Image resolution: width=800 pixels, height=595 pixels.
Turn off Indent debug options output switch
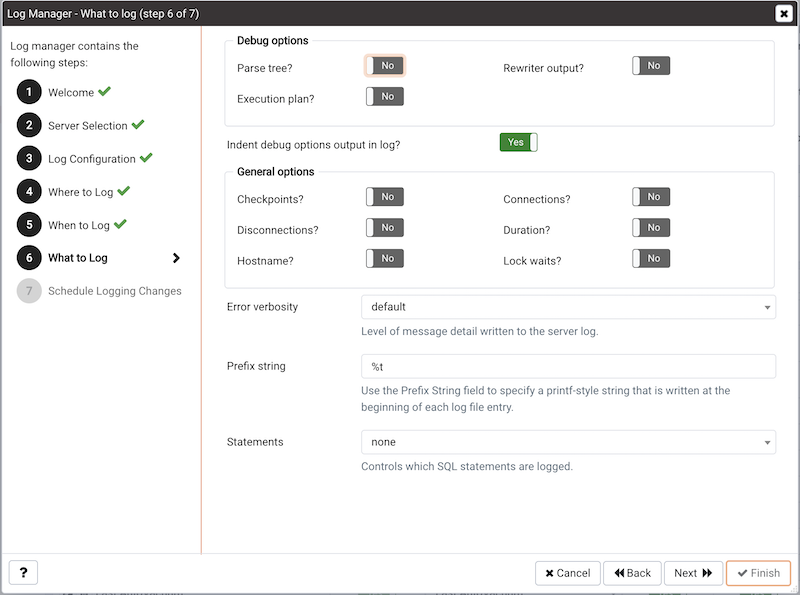click(518, 142)
